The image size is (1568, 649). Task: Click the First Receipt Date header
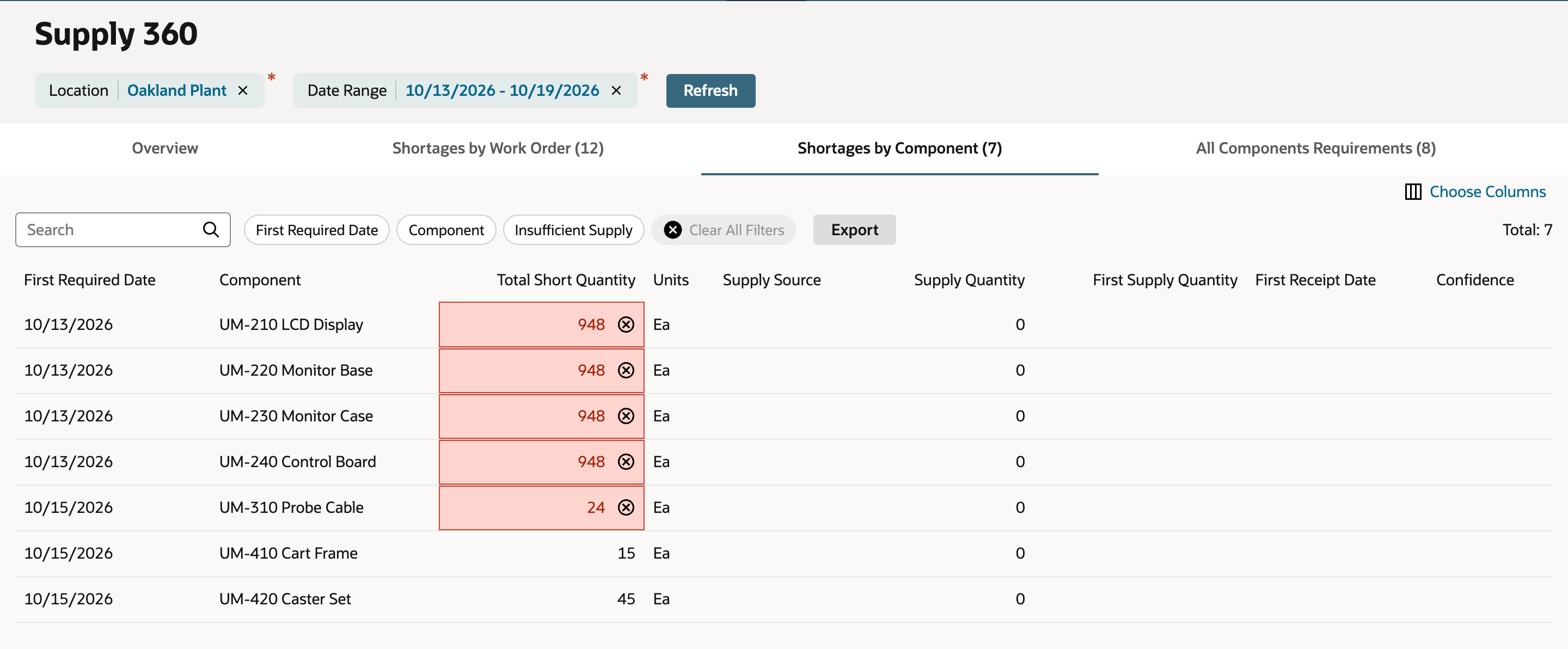coord(1315,280)
